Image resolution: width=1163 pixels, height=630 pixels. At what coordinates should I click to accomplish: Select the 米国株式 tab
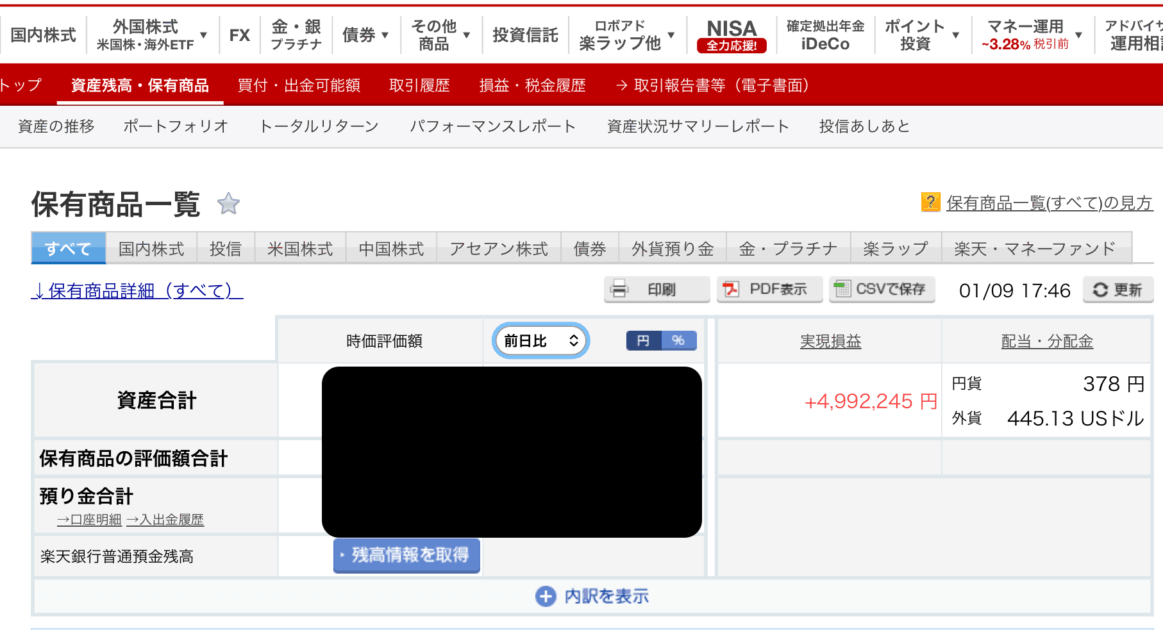300,249
